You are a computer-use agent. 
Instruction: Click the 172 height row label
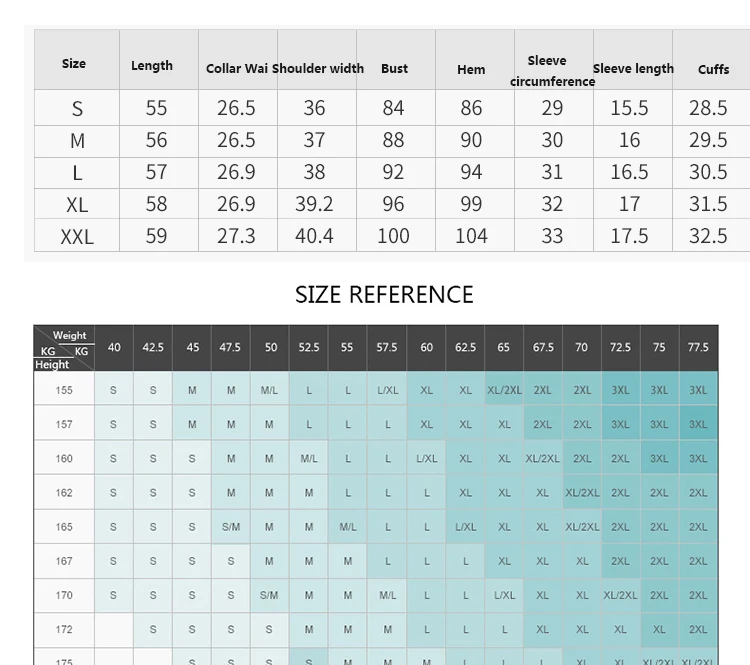(x=64, y=629)
